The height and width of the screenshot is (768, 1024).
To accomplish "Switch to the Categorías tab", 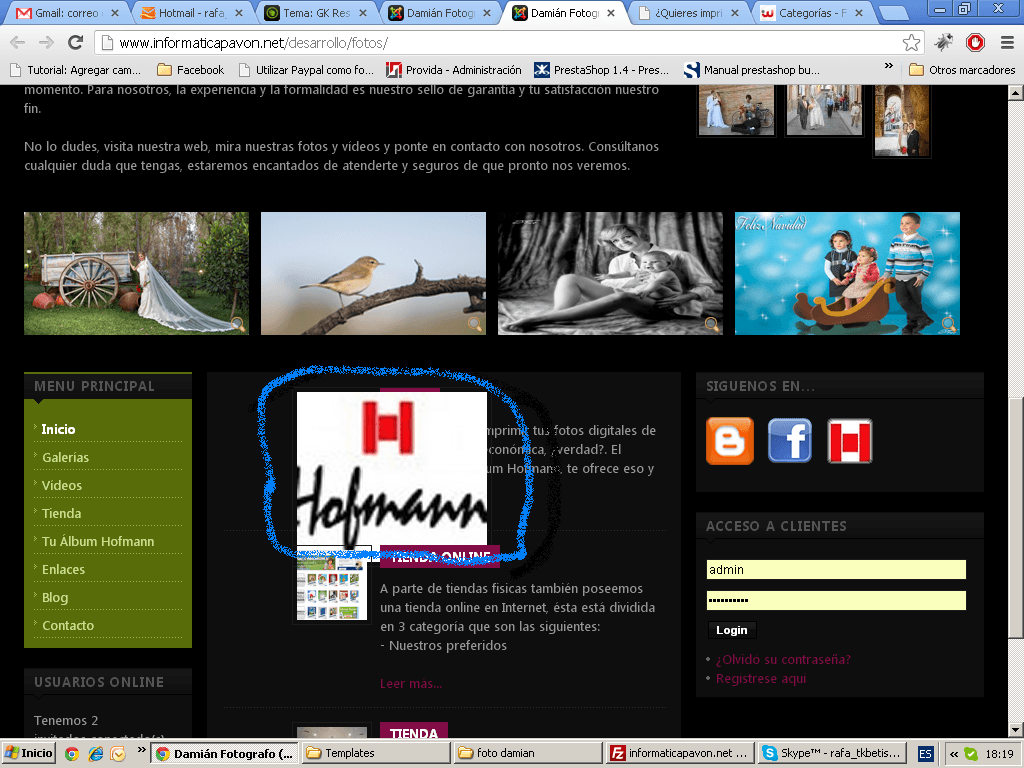I will pos(812,13).
